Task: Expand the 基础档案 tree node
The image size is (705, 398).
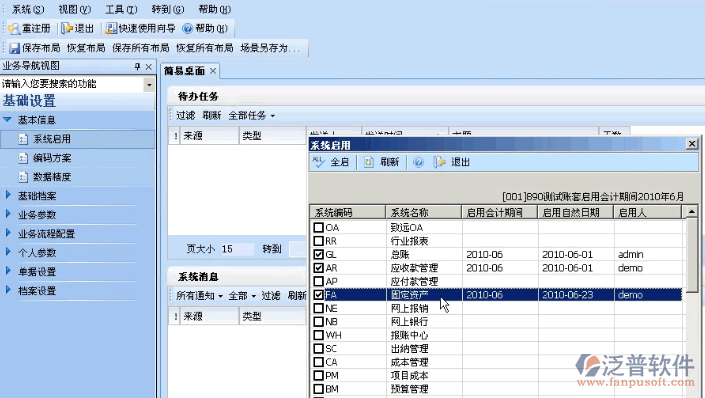Action: pyautogui.click(x=8, y=195)
